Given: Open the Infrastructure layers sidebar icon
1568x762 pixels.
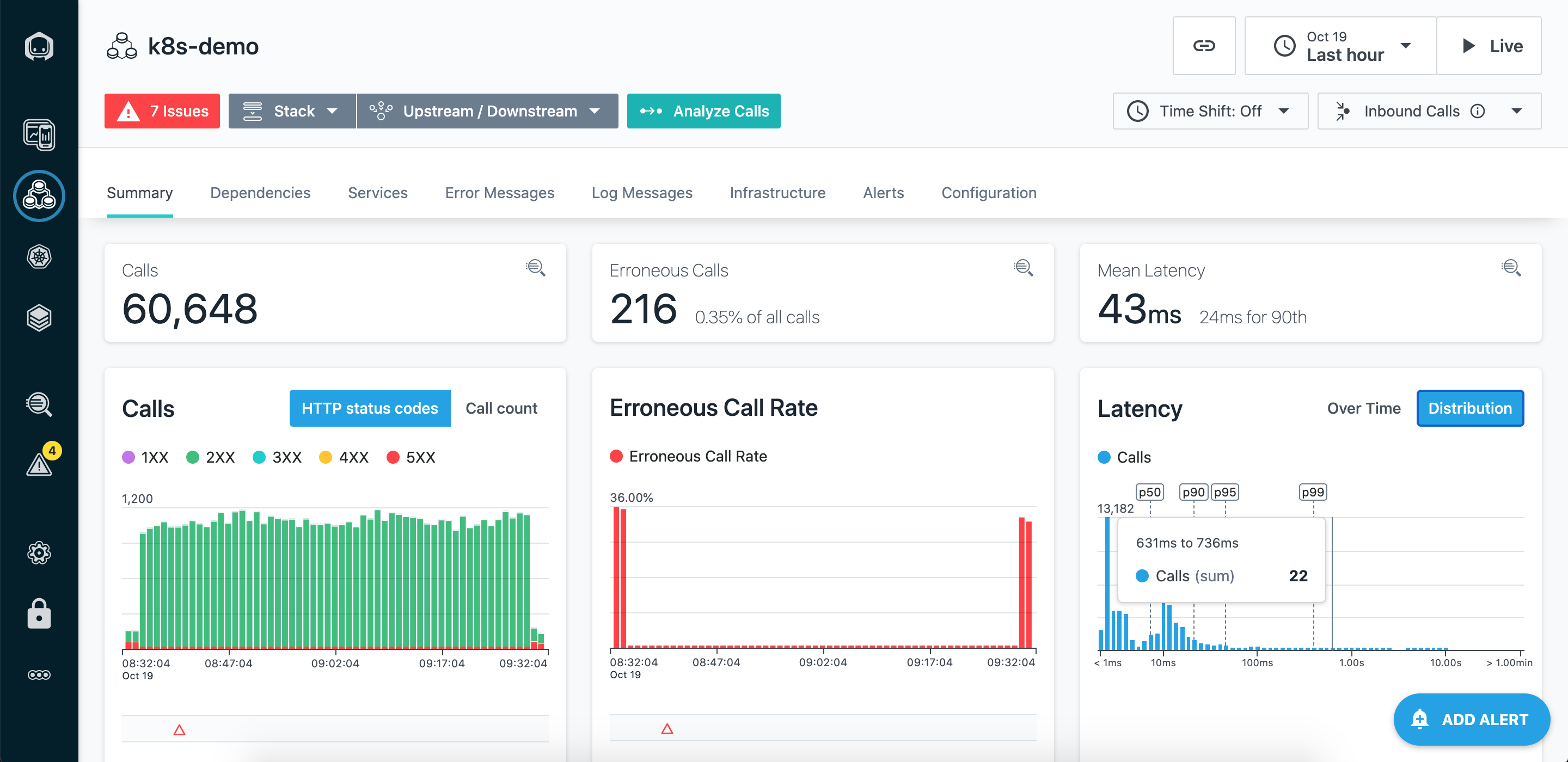Looking at the screenshot, I should click(x=39, y=318).
